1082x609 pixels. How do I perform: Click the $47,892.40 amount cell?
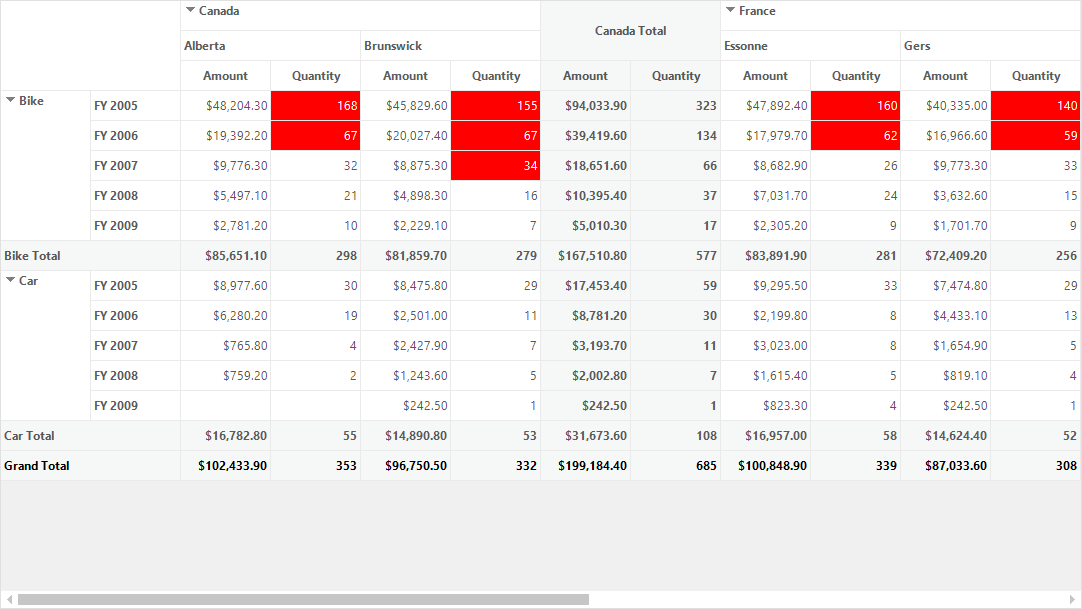(765, 106)
